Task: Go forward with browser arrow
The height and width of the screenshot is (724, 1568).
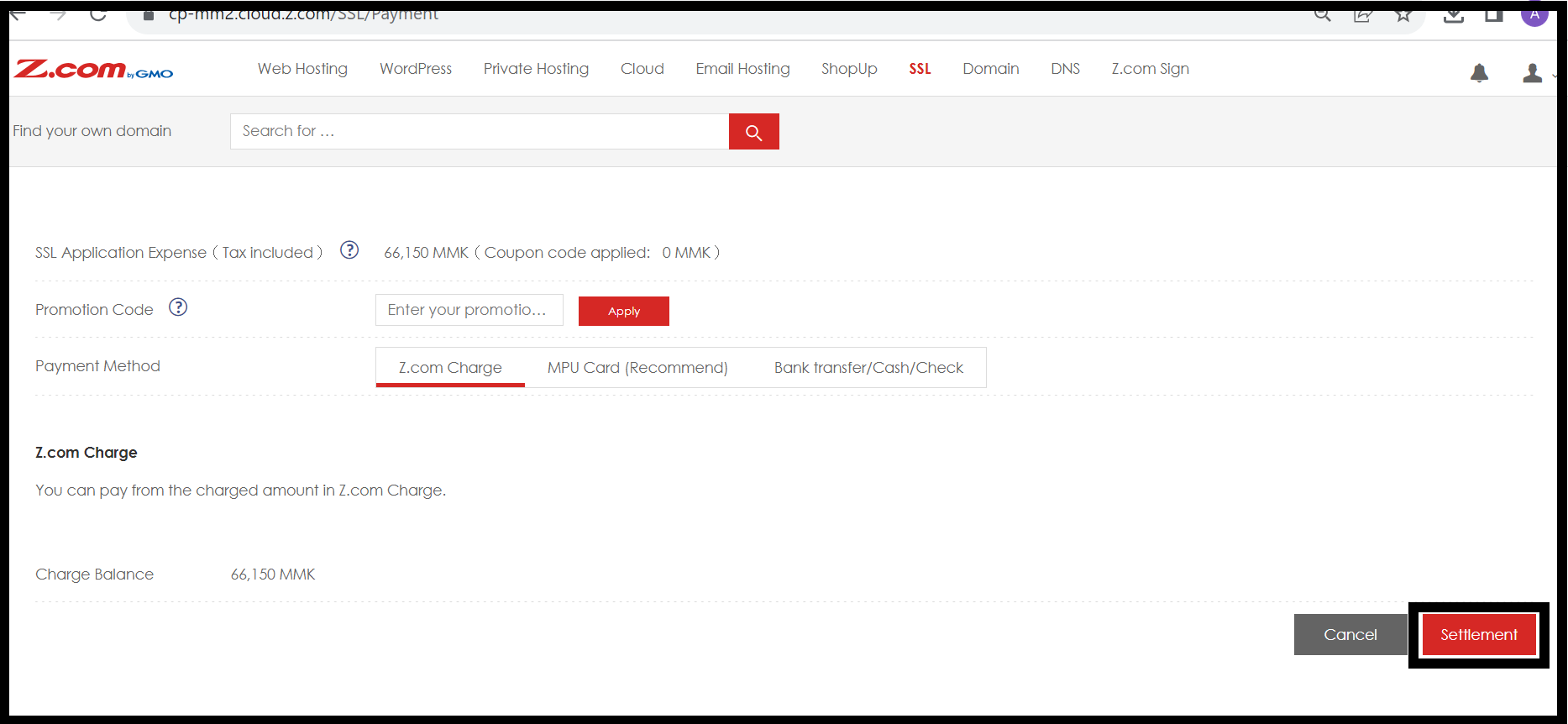Action: (58, 14)
